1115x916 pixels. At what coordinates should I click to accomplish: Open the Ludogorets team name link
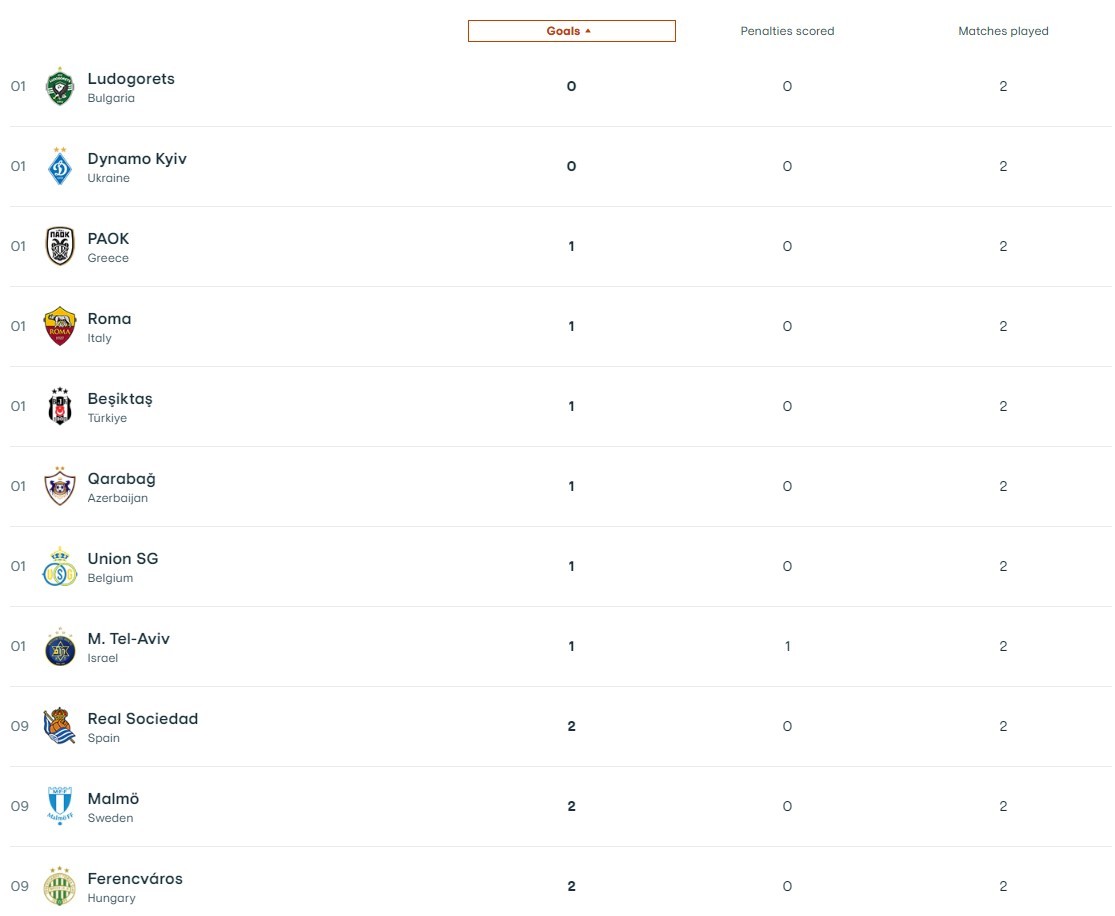click(131, 79)
